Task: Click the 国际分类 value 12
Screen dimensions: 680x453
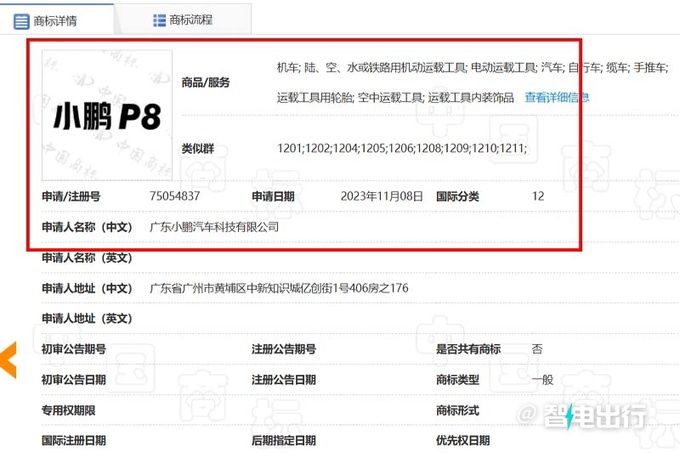Action: coord(538,196)
